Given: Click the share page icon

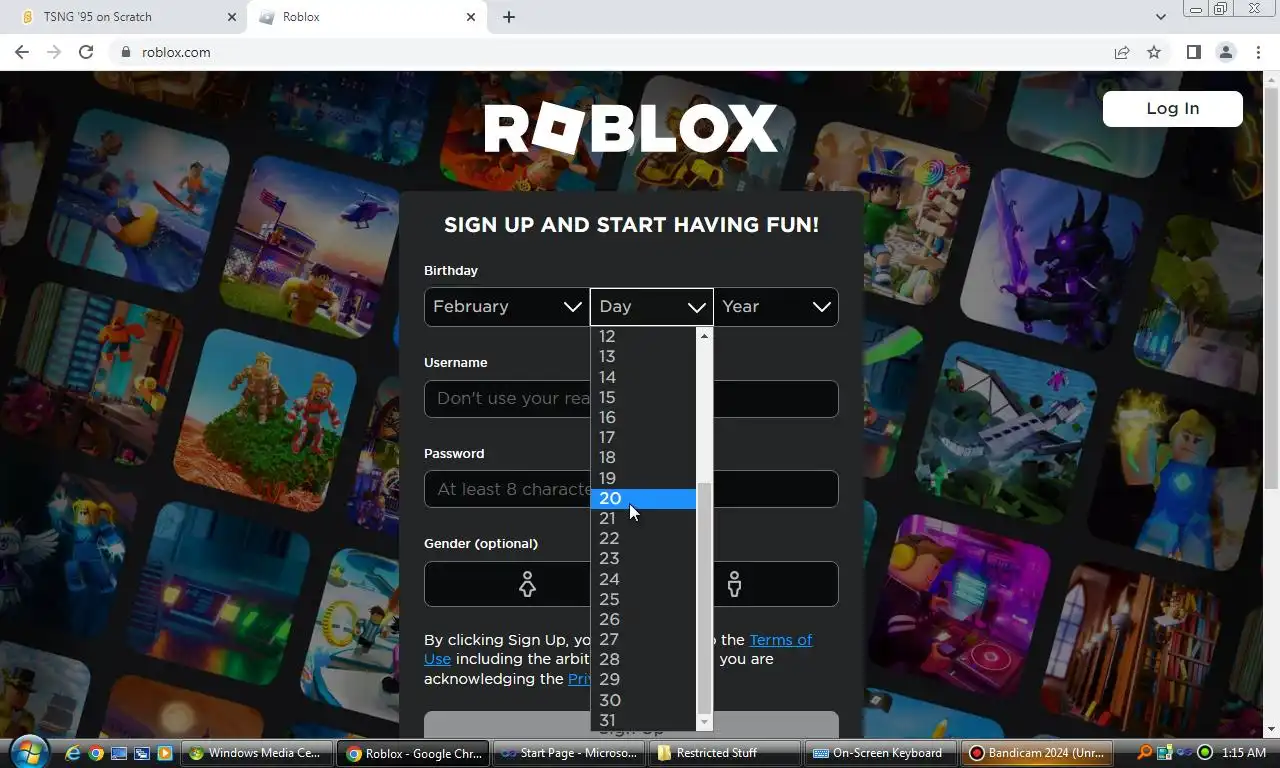Looking at the screenshot, I should coord(1122,52).
